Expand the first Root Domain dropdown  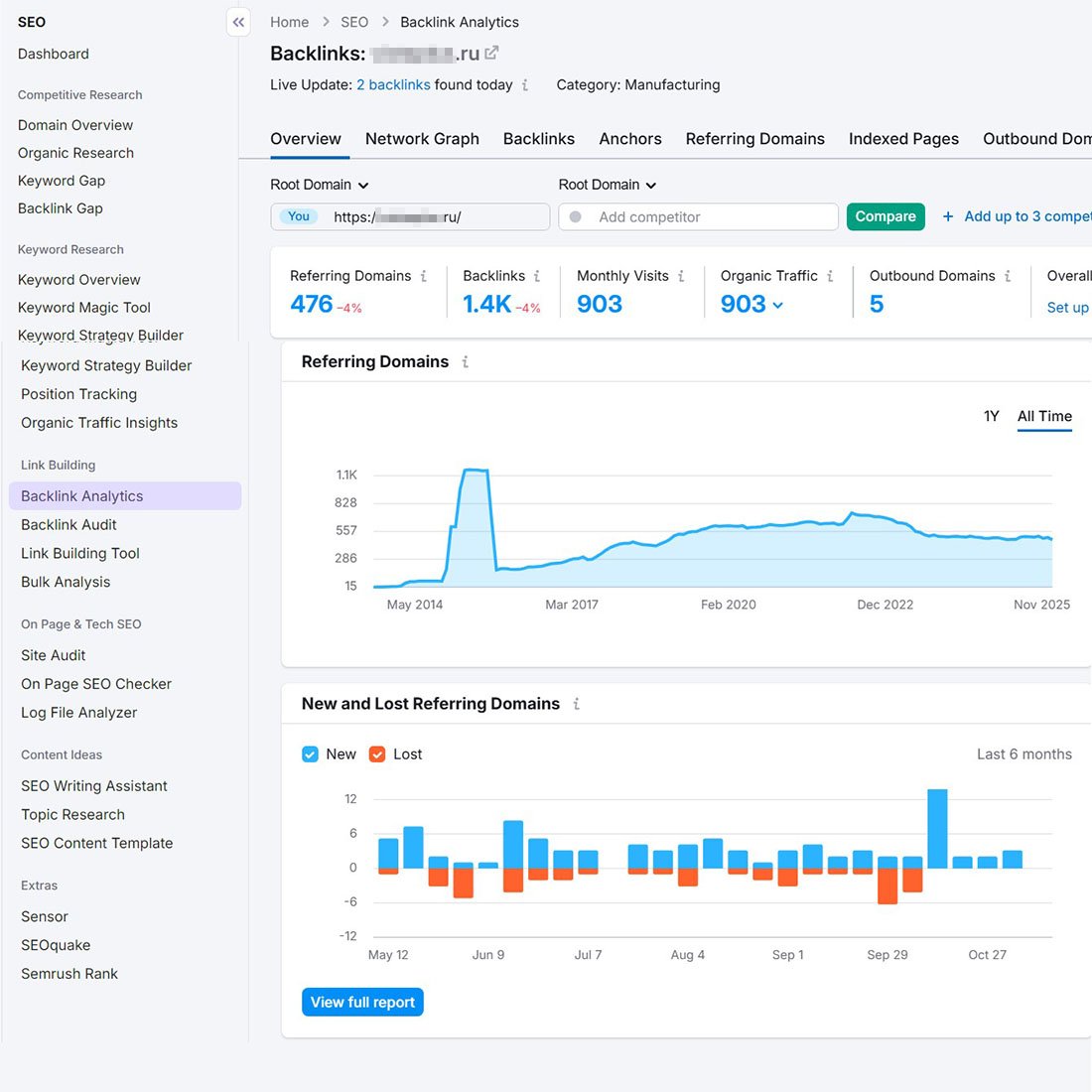[x=320, y=185]
